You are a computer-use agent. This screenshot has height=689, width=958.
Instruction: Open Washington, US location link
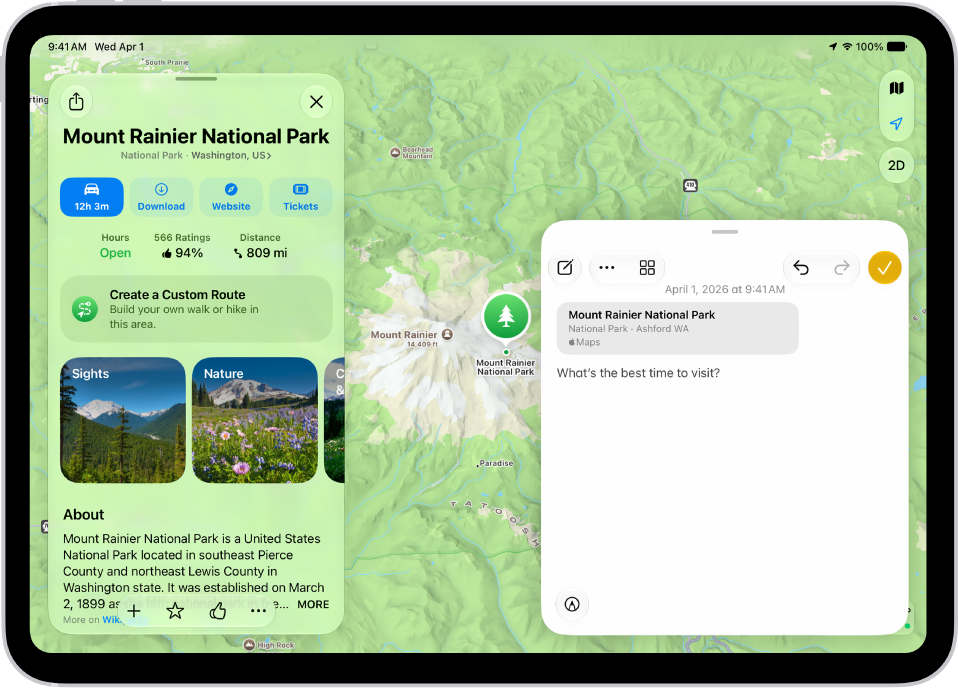(x=231, y=156)
